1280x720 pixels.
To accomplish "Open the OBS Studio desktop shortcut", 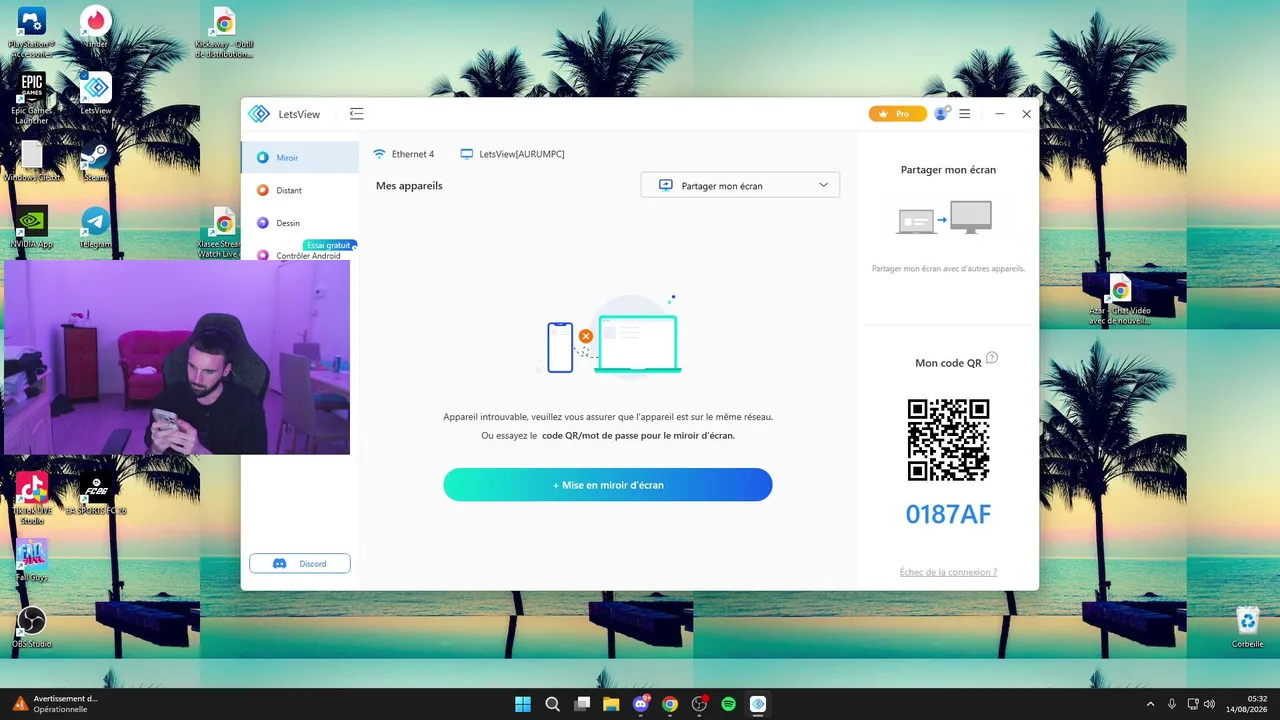I will (32, 627).
